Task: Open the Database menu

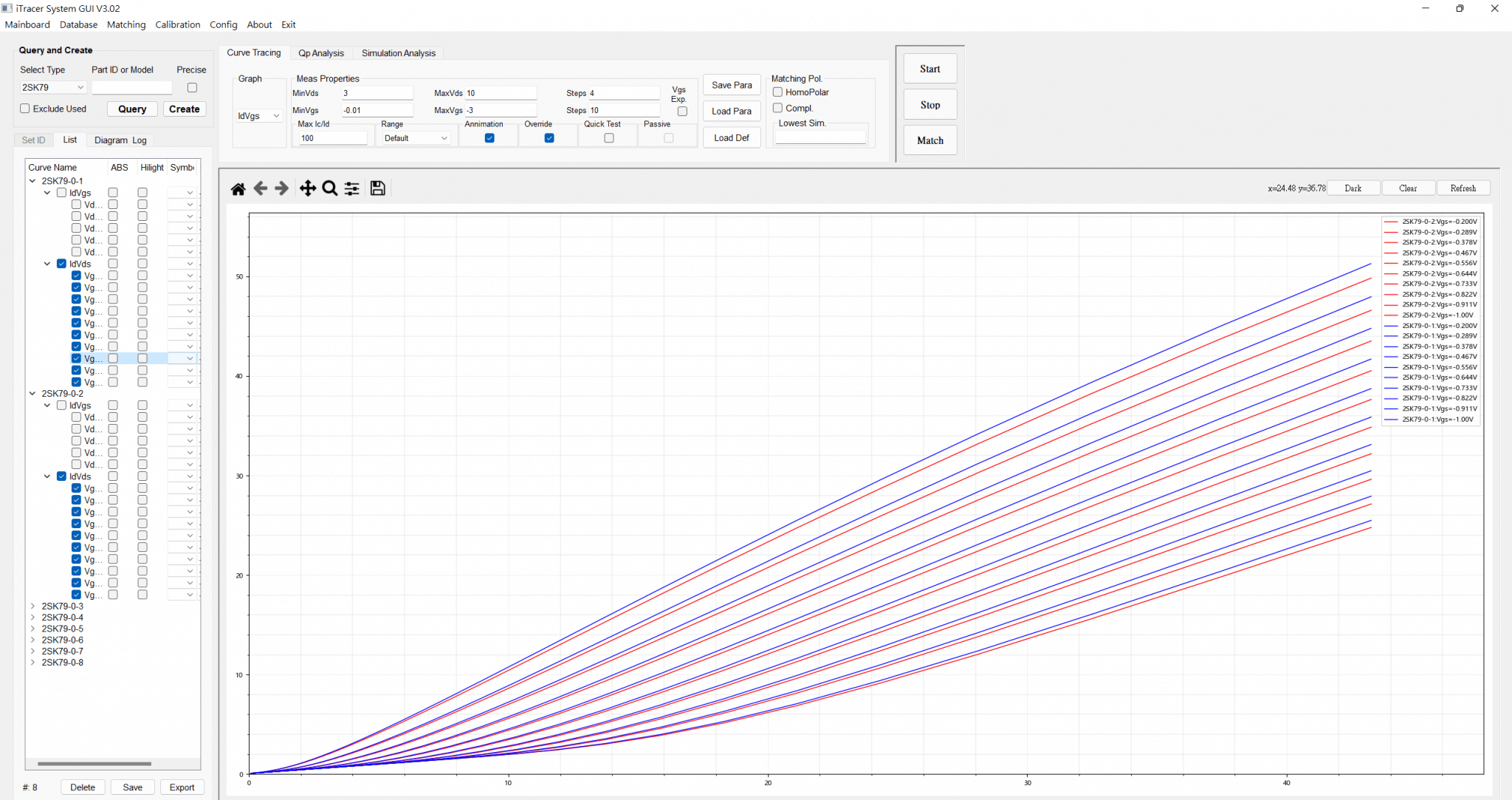Action: (x=78, y=24)
